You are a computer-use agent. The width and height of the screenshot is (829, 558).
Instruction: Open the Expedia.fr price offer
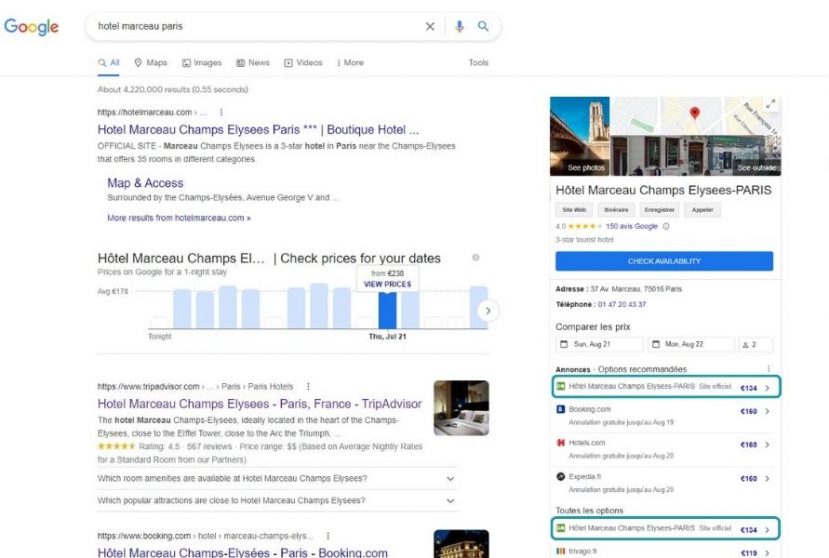coord(665,483)
